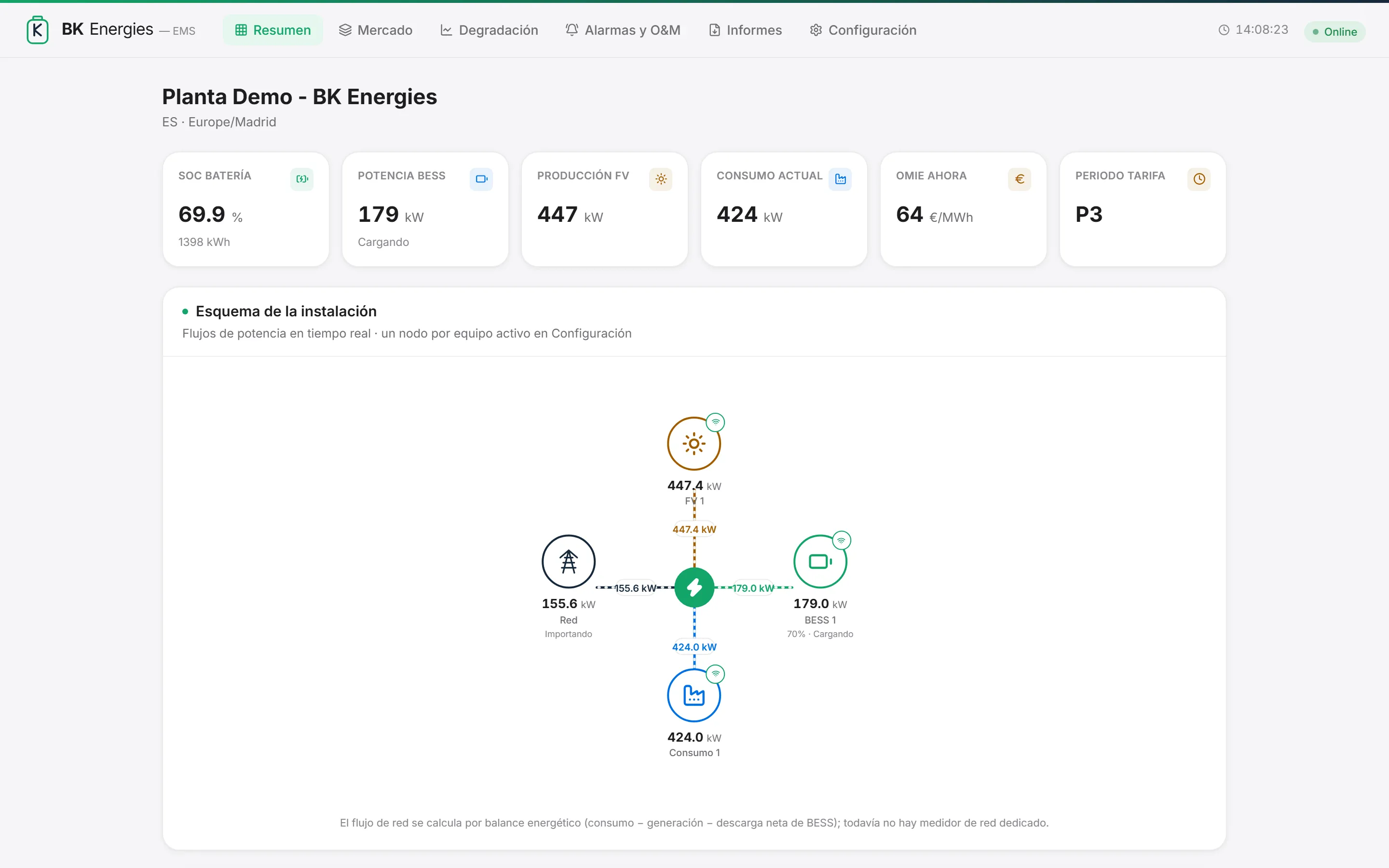Click the clock icon beside 14:08:23
1389x868 pixels.
pos(1224,30)
